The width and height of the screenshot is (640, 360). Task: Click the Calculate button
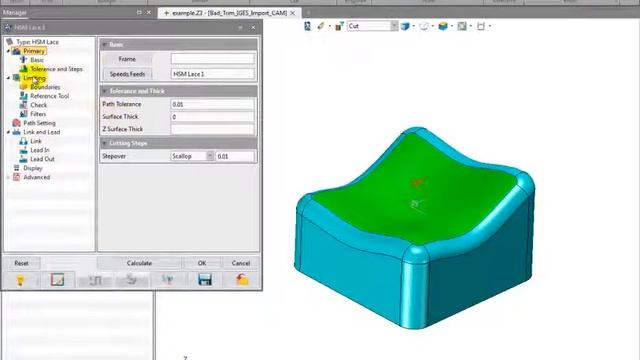tap(139, 263)
